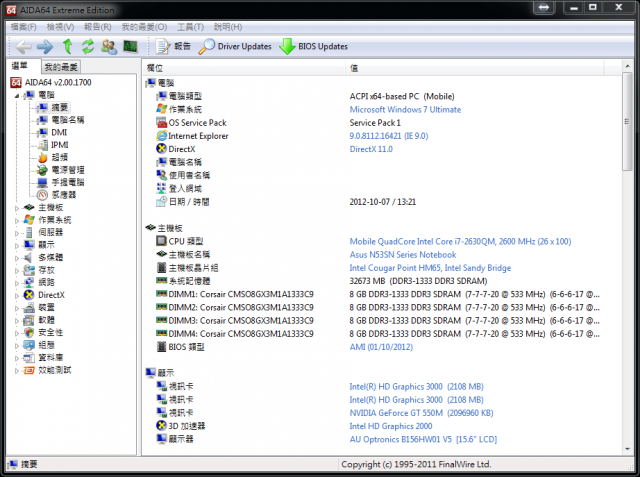Click the Back arrow toolbar icon
640x477 pixels.
click(x=22, y=47)
